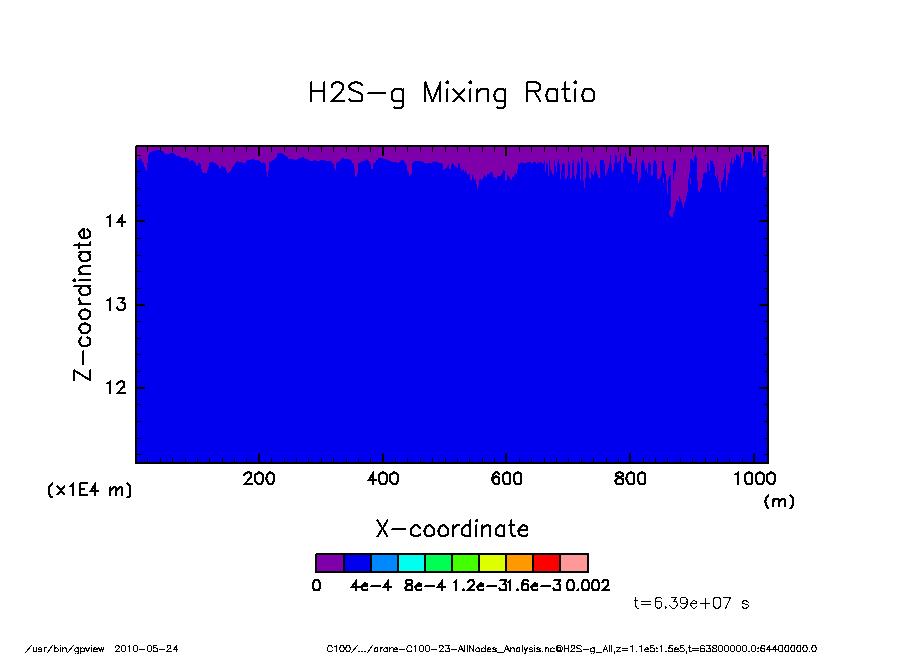Viewport: 904px width, 654px height.
Task: Click the Z-axis tick label '13'
Action: [x=116, y=305]
